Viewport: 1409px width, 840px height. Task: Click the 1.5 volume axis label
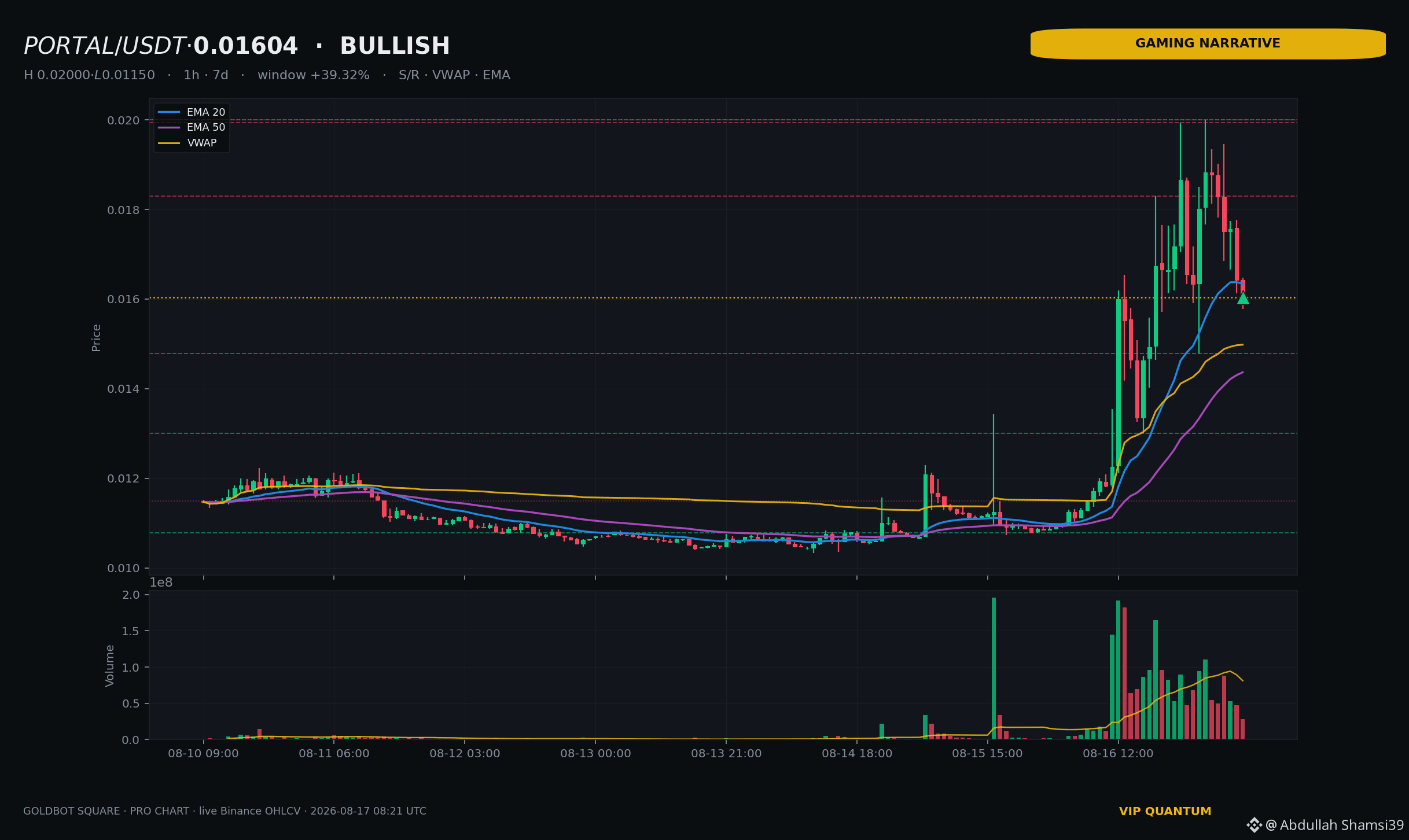pyautogui.click(x=131, y=631)
